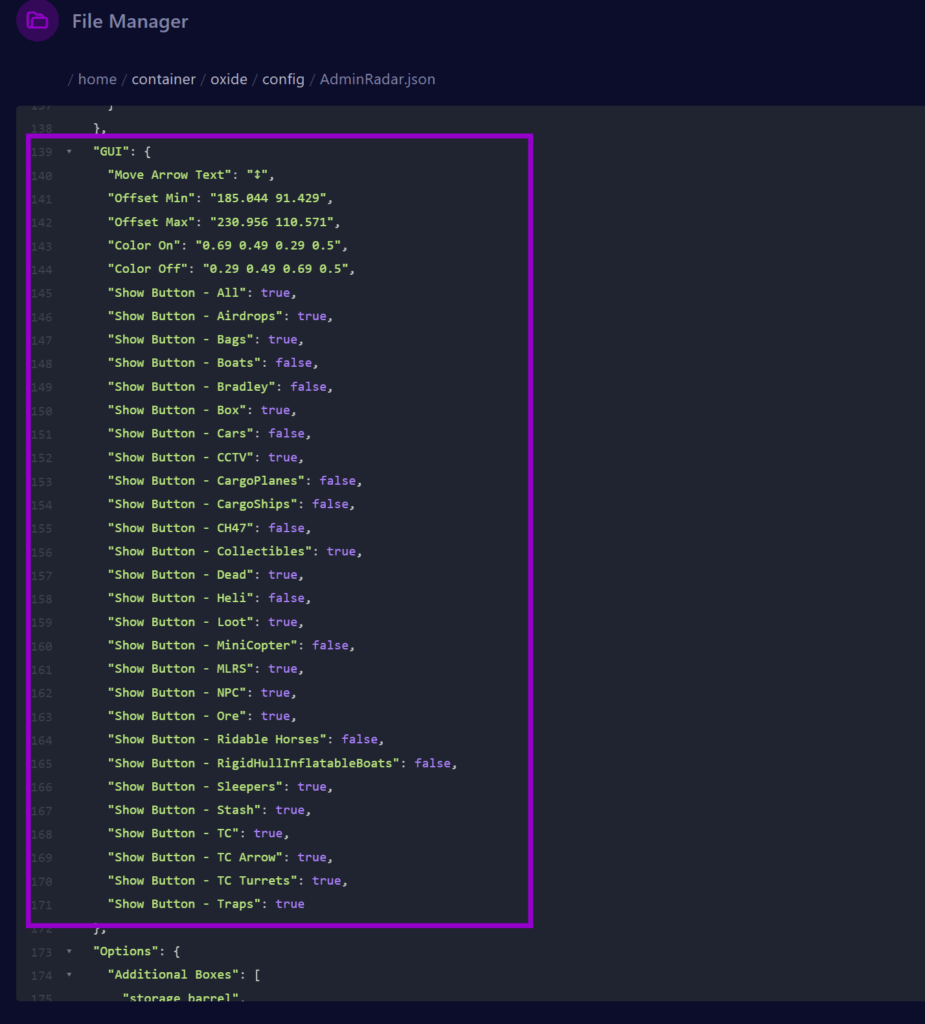Click line number 174 in the gutter
925x1024 pixels.
[41, 975]
